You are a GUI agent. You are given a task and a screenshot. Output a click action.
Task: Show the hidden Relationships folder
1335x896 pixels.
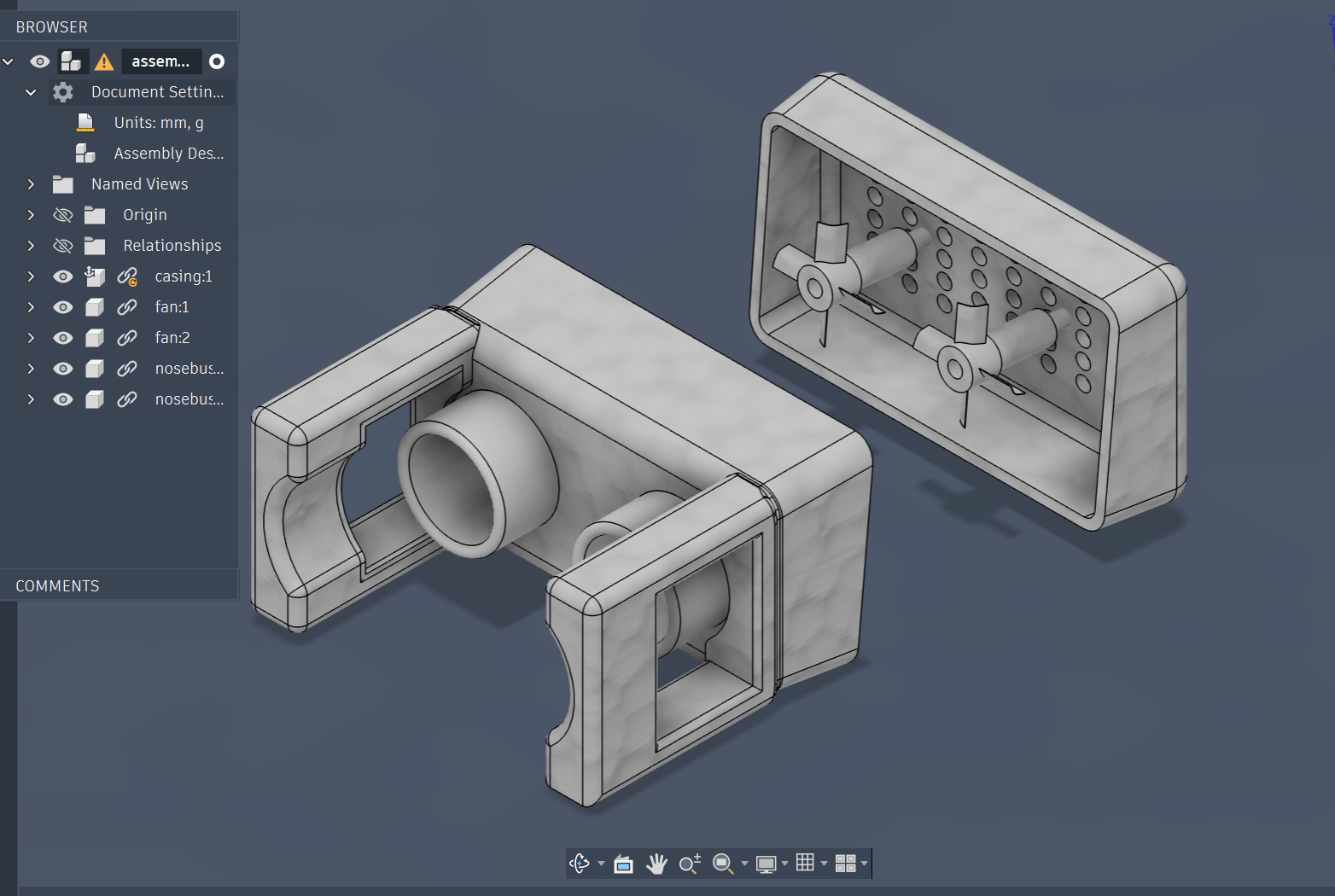coord(63,246)
